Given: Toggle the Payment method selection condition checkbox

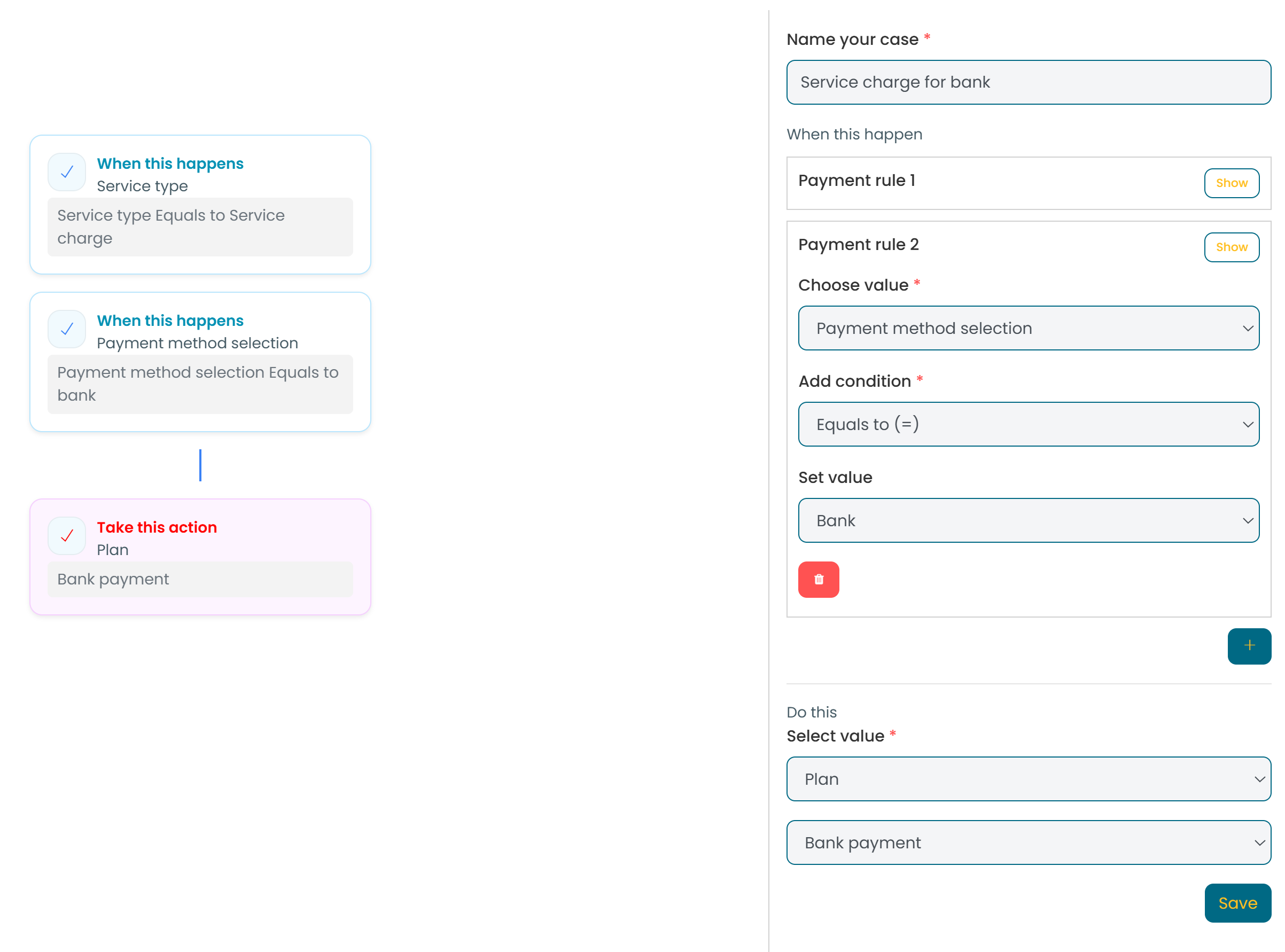Looking at the screenshot, I should [x=67, y=329].
